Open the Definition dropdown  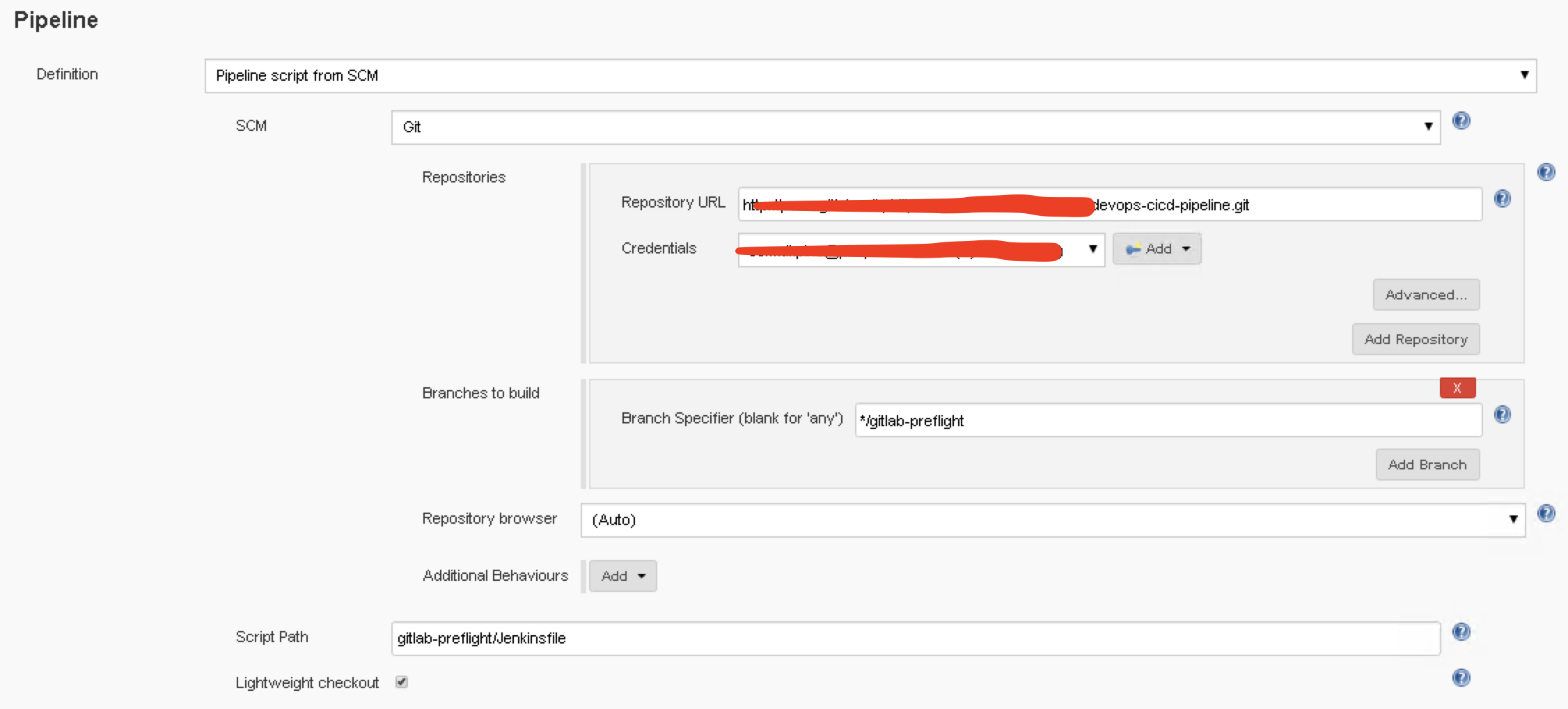point(870,76)
